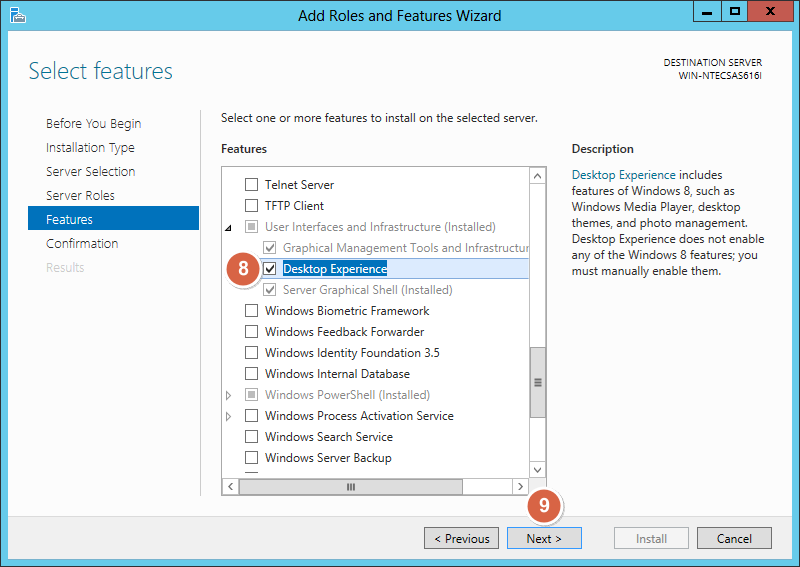Image resolution: width=800 pixels, height=567 pixels.
Task: Collapse User Interfaces and Infrastructure node
Action: point(228,228)
